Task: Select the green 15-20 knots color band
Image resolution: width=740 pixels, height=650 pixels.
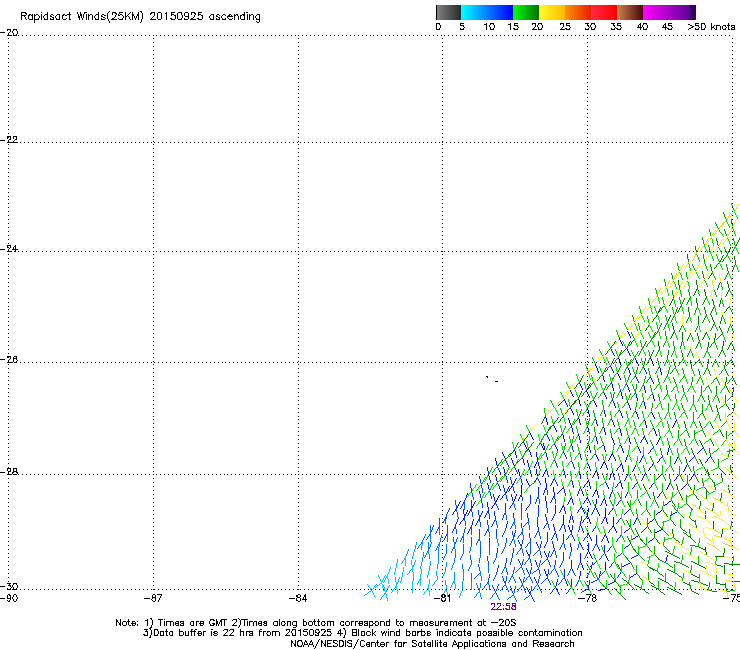Action: (x=526, y=12)
